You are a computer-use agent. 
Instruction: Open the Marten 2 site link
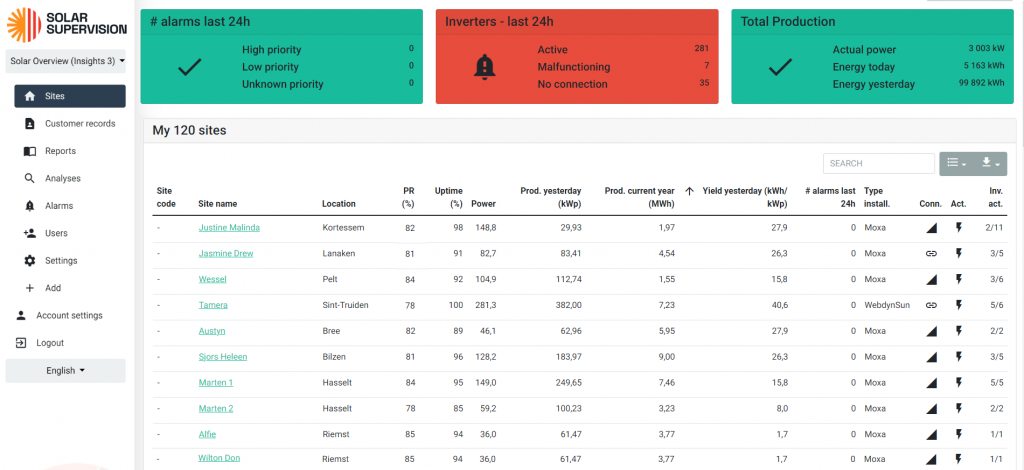tap(216, 409)
